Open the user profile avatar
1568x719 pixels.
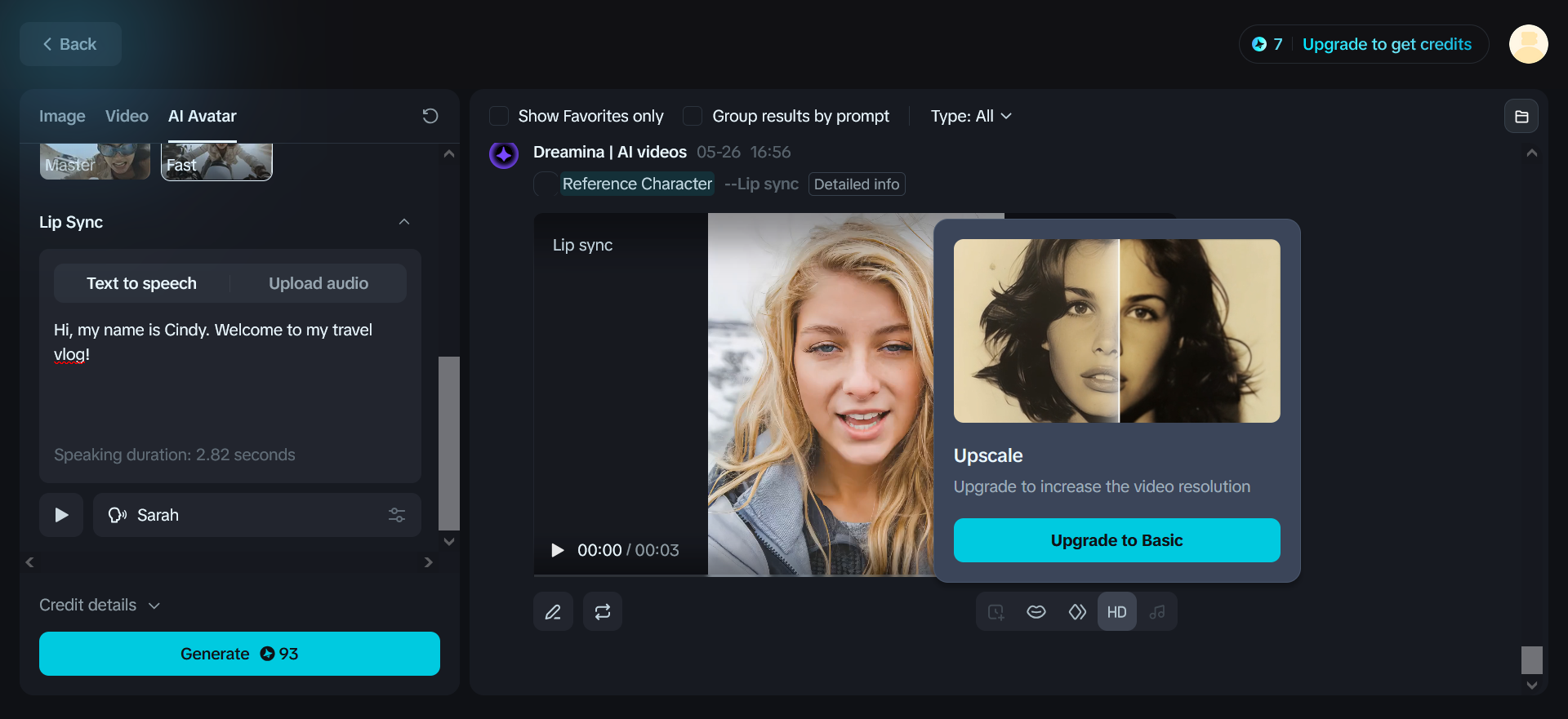1528,44
